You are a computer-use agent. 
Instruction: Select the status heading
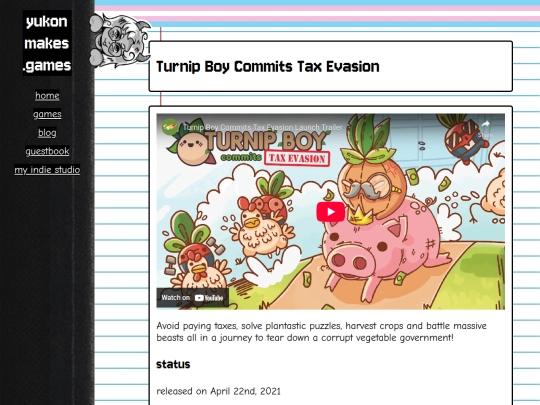[x=173, y=364]
